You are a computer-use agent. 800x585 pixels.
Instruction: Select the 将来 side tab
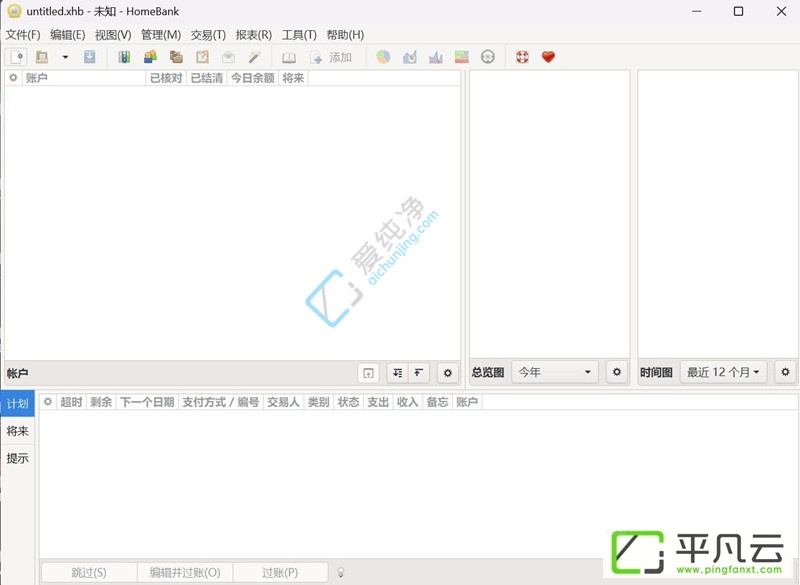coord(17,431)
